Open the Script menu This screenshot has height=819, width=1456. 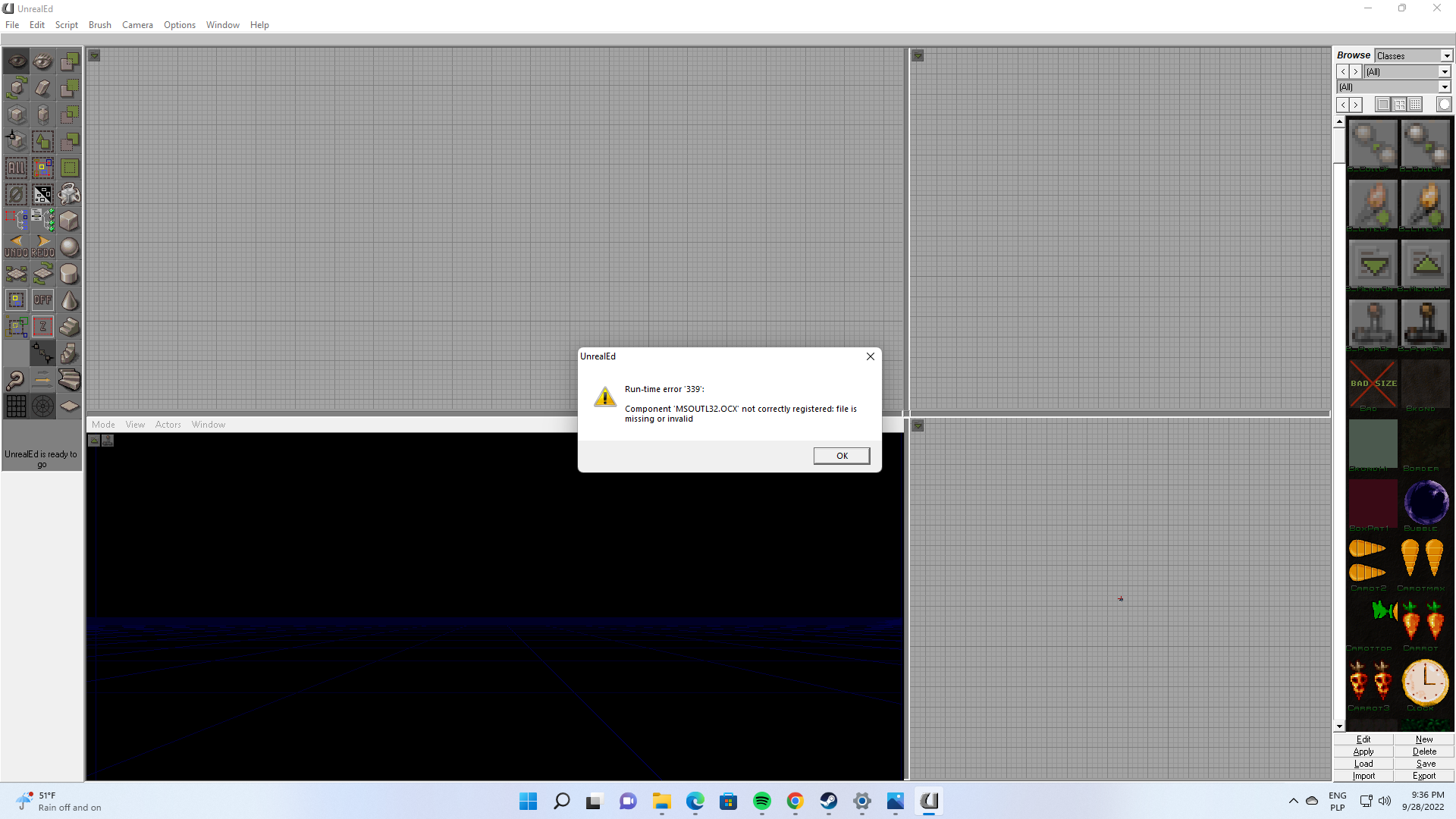click(x=67, y=25)
